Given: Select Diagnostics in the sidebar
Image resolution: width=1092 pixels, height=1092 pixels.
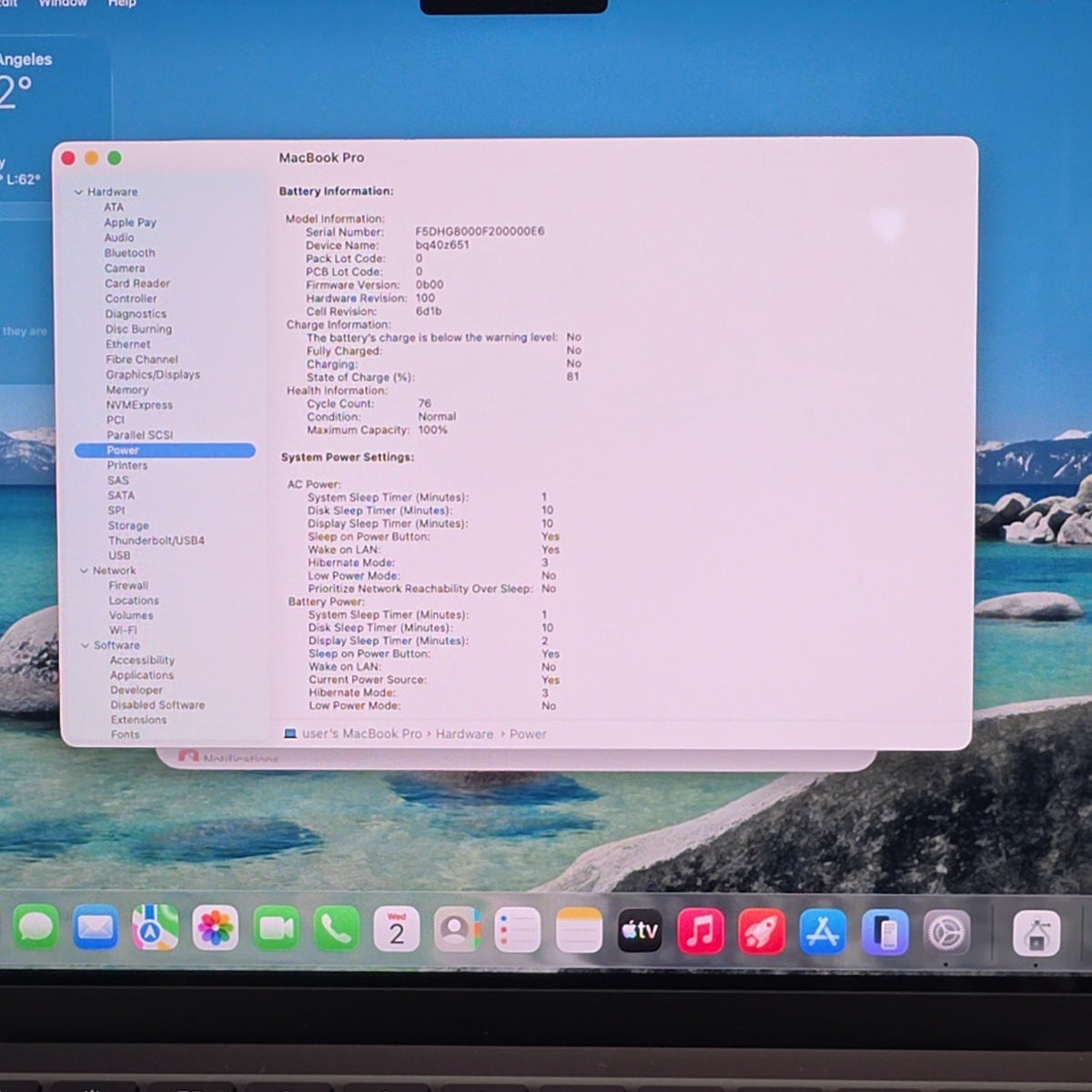Looking at the screenshot, I should coord(136,314).
